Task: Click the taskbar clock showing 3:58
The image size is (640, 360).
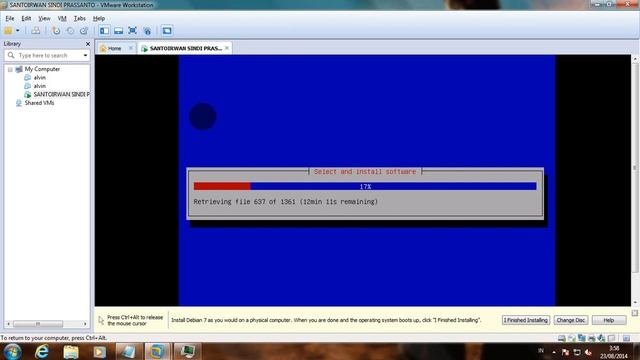Action: (614, 352)
